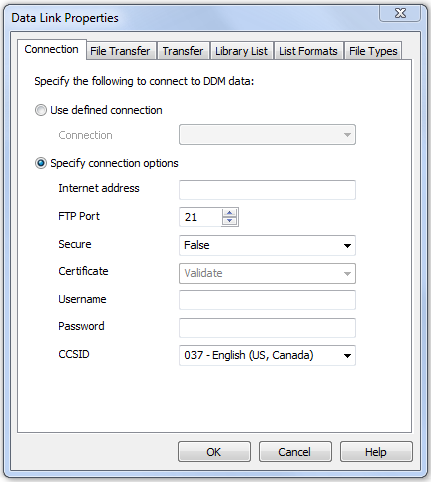The height and width of the screenshot is (482, 431).
Task: Click into the Internet address field
Action: pyautogui.click(x=267, y=190)
